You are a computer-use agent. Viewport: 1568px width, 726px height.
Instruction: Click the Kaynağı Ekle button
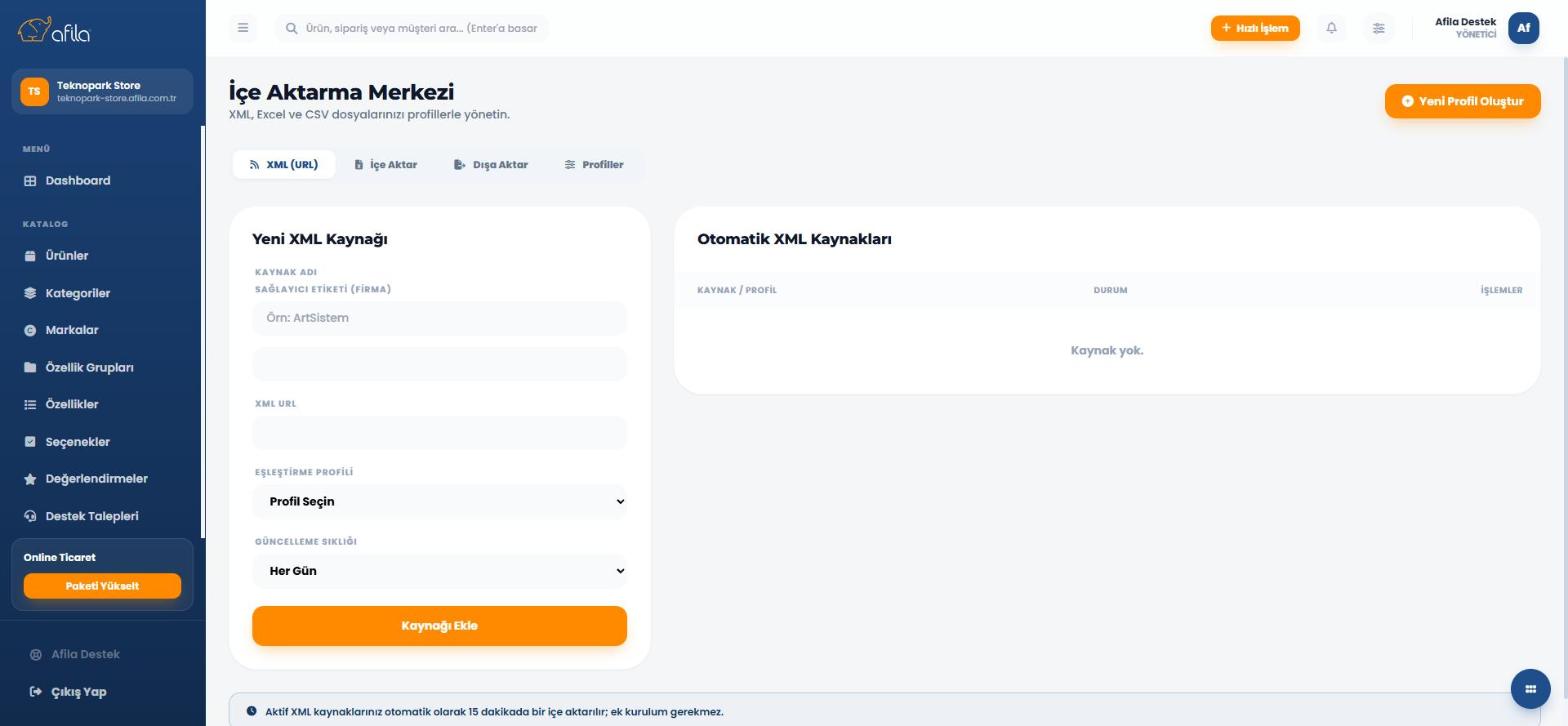(439, 626)
